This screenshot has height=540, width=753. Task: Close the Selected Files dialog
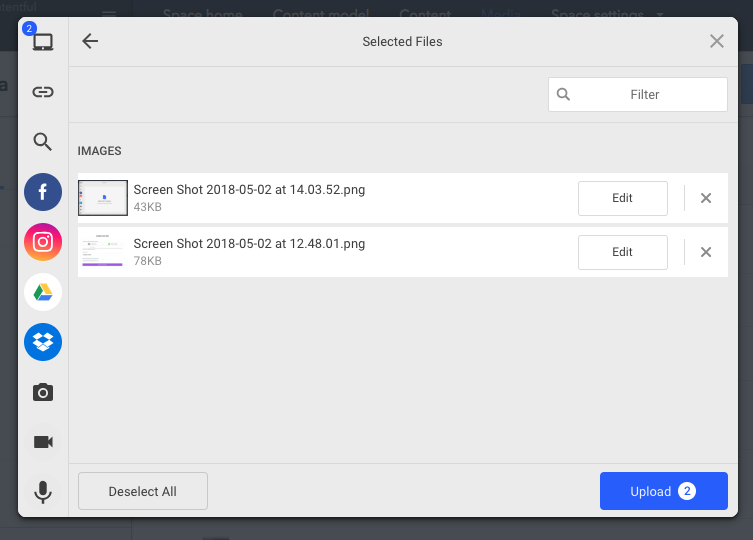coord(717,41)
